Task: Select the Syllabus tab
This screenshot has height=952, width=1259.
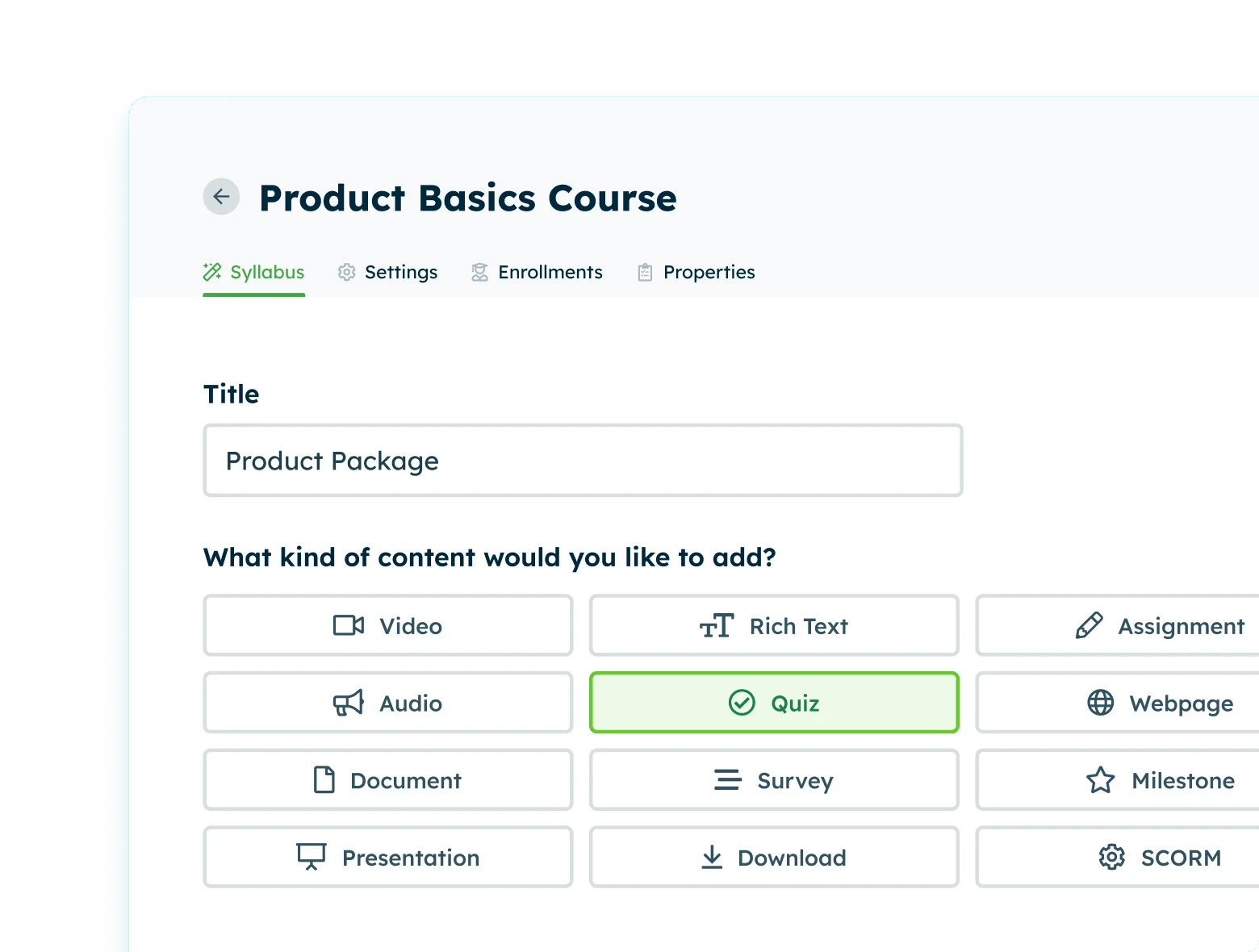Action: click(x=253, y=272)
